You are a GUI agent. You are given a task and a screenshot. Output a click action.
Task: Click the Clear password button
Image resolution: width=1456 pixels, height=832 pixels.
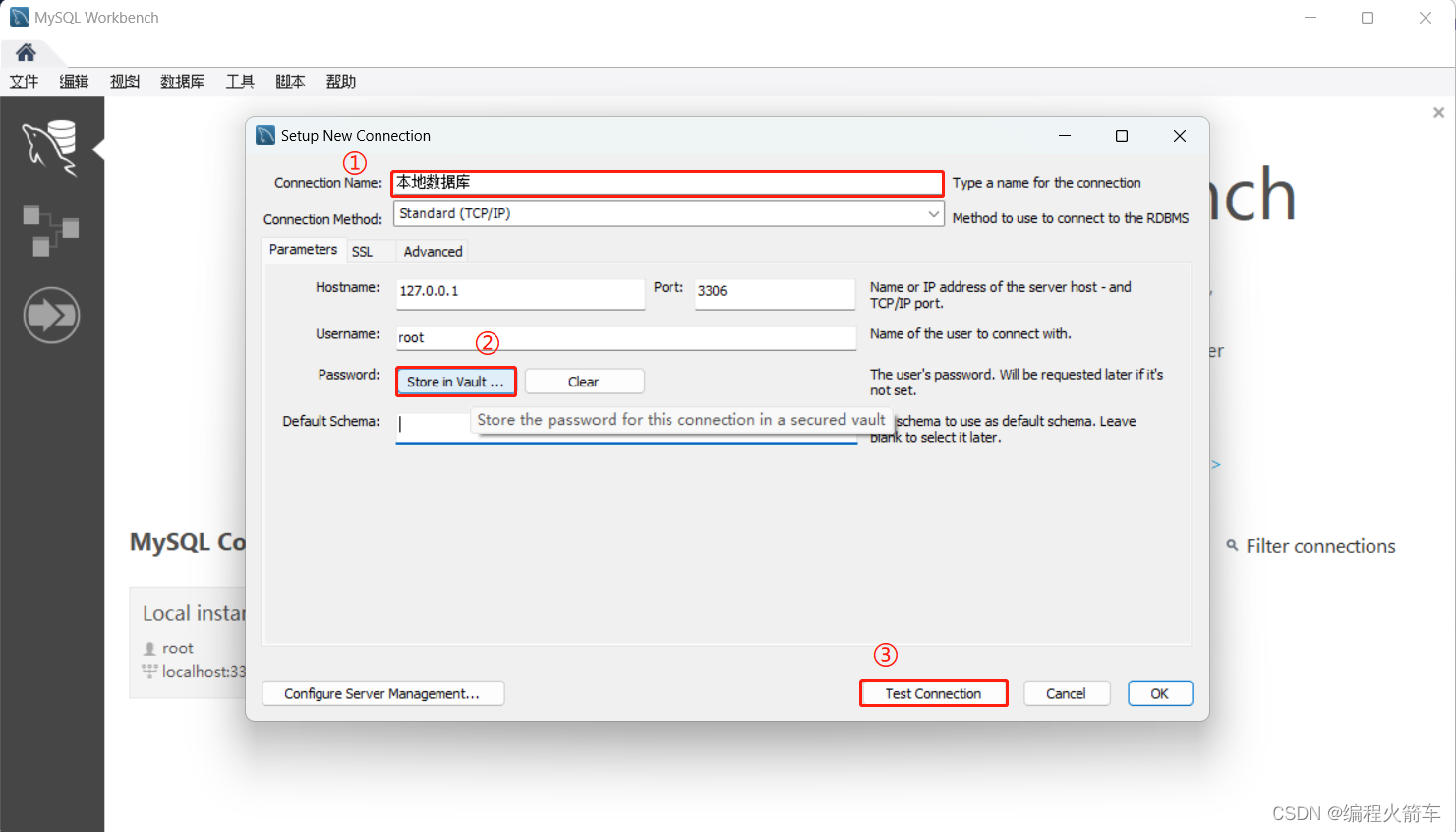(x=584, y=382)
